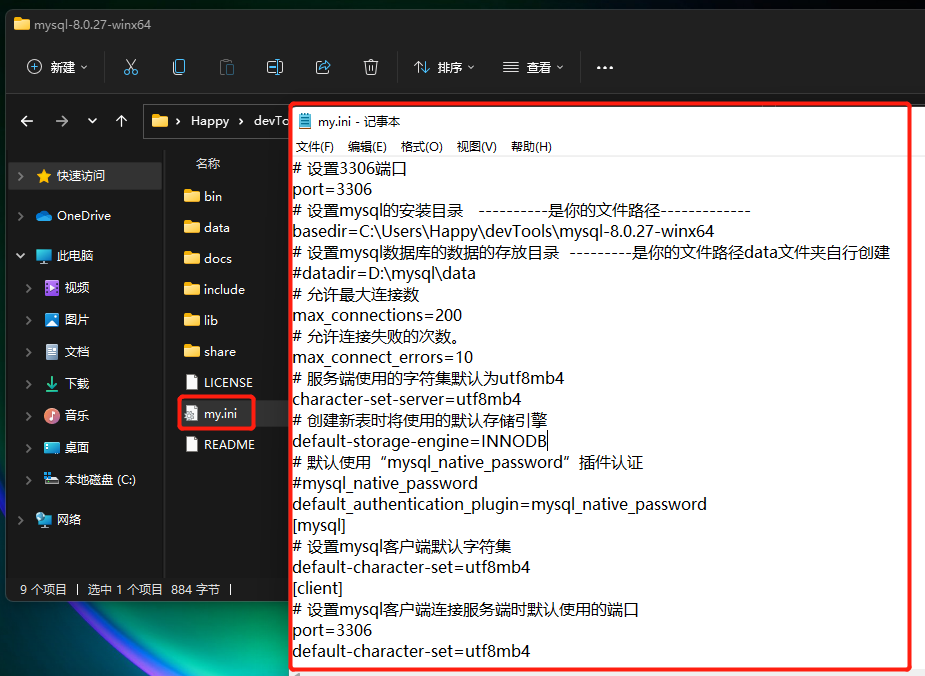
Task: Open the See more (three dots) menu
Action: 605,68
